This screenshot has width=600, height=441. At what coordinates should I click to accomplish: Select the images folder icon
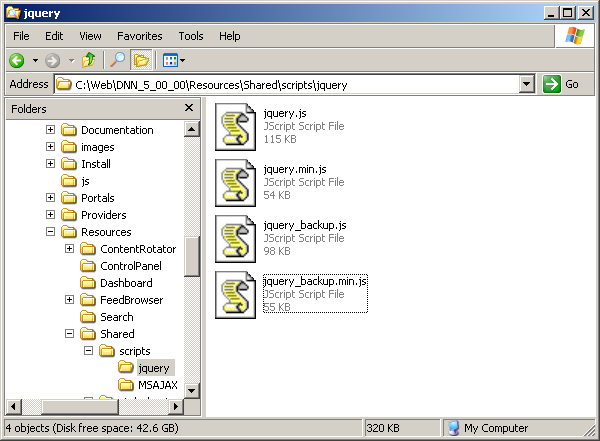click(69, 147)
